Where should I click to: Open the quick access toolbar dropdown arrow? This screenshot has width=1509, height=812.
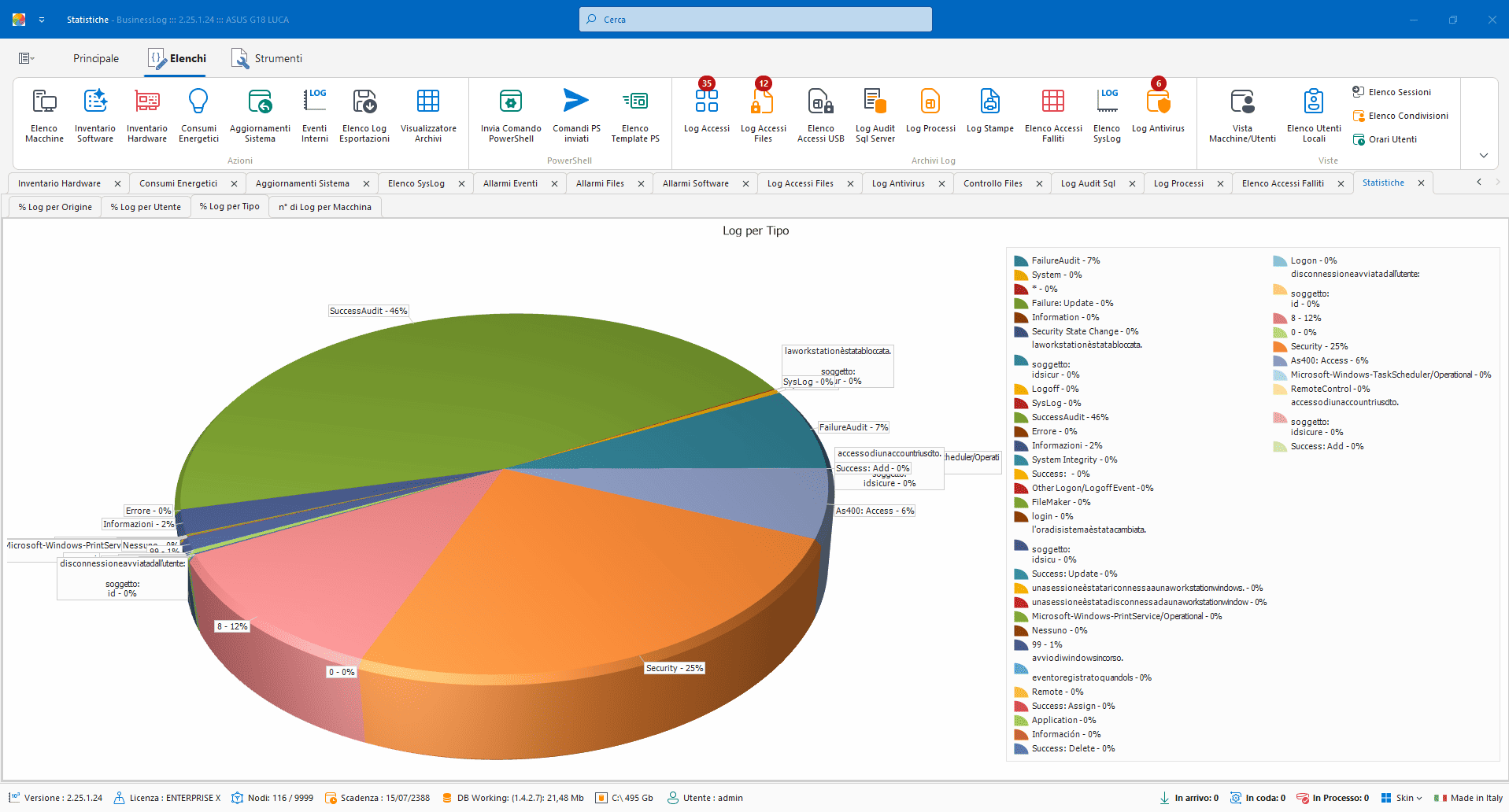[x=42, y=20]
